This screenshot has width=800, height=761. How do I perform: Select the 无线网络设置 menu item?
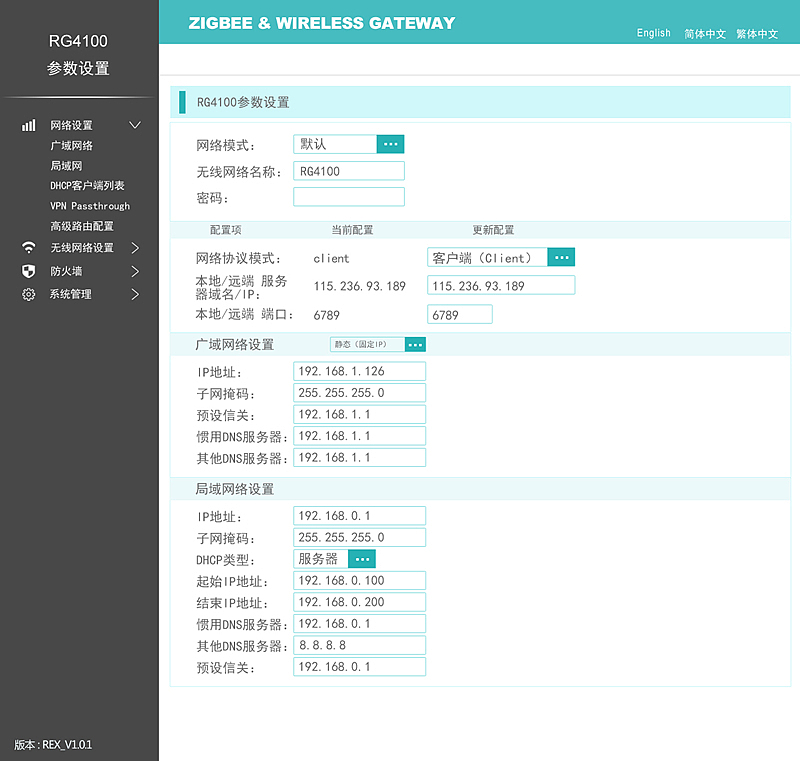[82, 248]
